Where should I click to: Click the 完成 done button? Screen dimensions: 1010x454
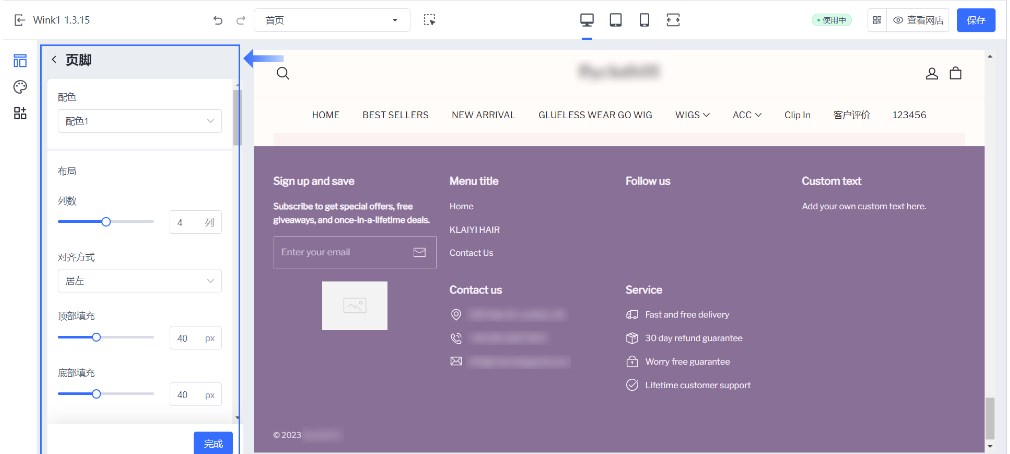click(213, 443)
